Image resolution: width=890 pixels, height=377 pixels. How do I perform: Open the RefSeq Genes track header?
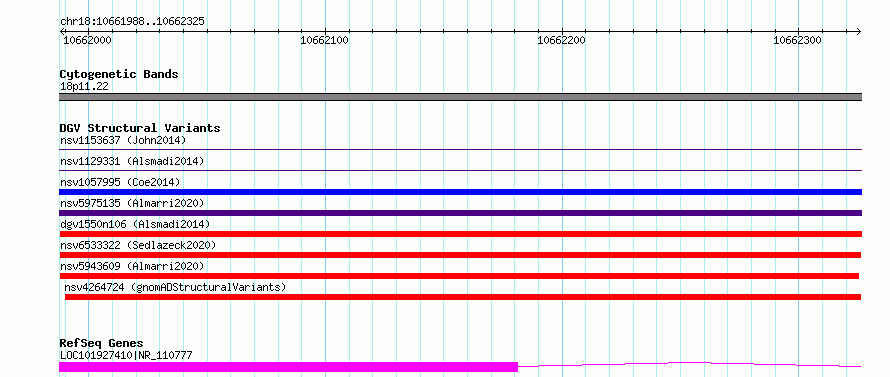102,344
